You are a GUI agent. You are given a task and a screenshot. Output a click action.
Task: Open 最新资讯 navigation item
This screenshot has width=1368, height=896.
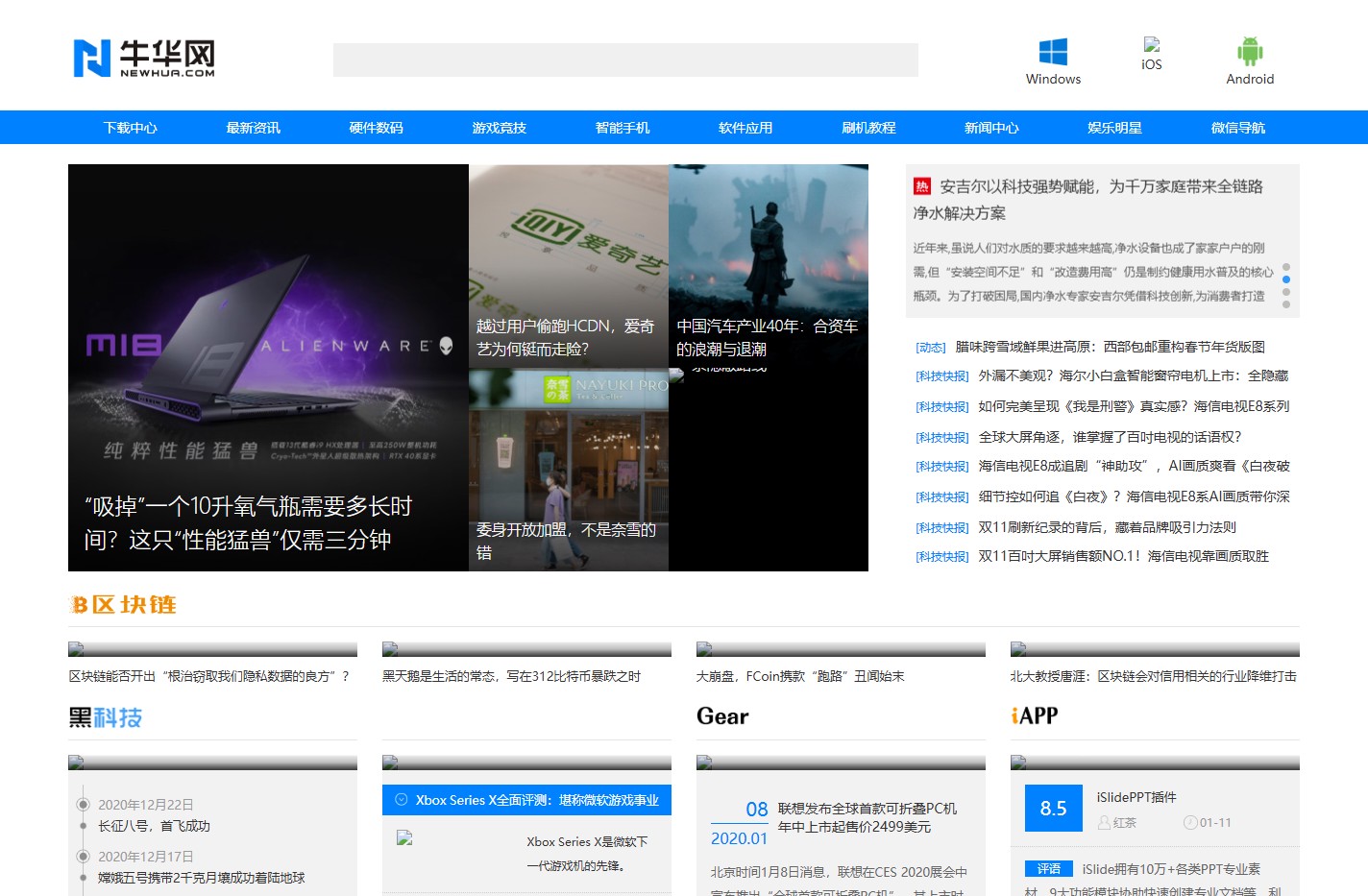pyautogui.click(x=254, y=128)
